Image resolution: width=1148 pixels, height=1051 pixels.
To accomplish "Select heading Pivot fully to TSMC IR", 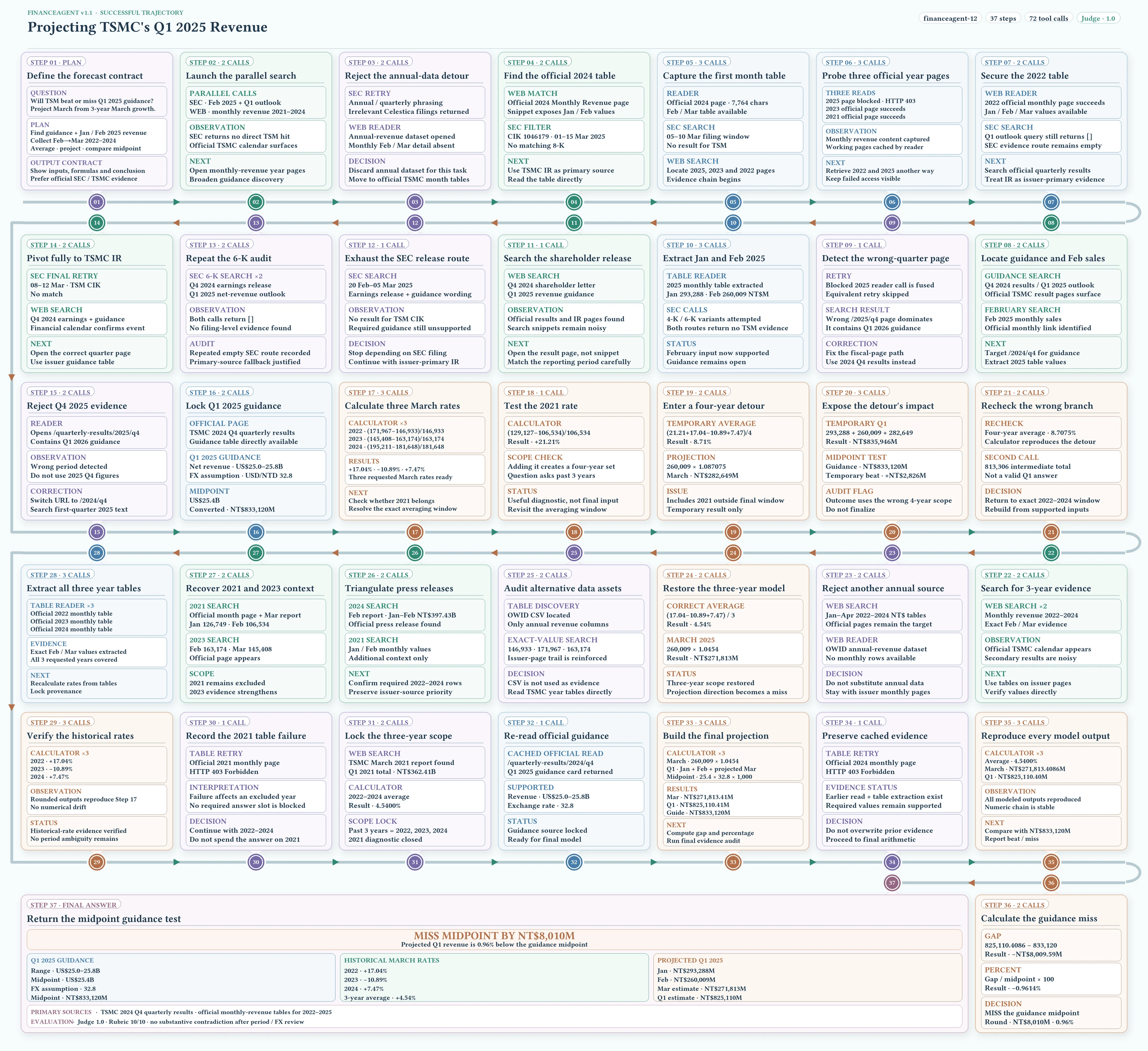I will pyautogui.click(x=74, y=258).
